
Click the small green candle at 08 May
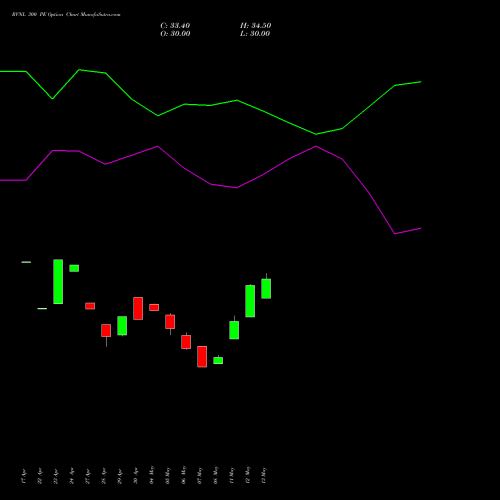pyautogui.click(x=218, y=360)
